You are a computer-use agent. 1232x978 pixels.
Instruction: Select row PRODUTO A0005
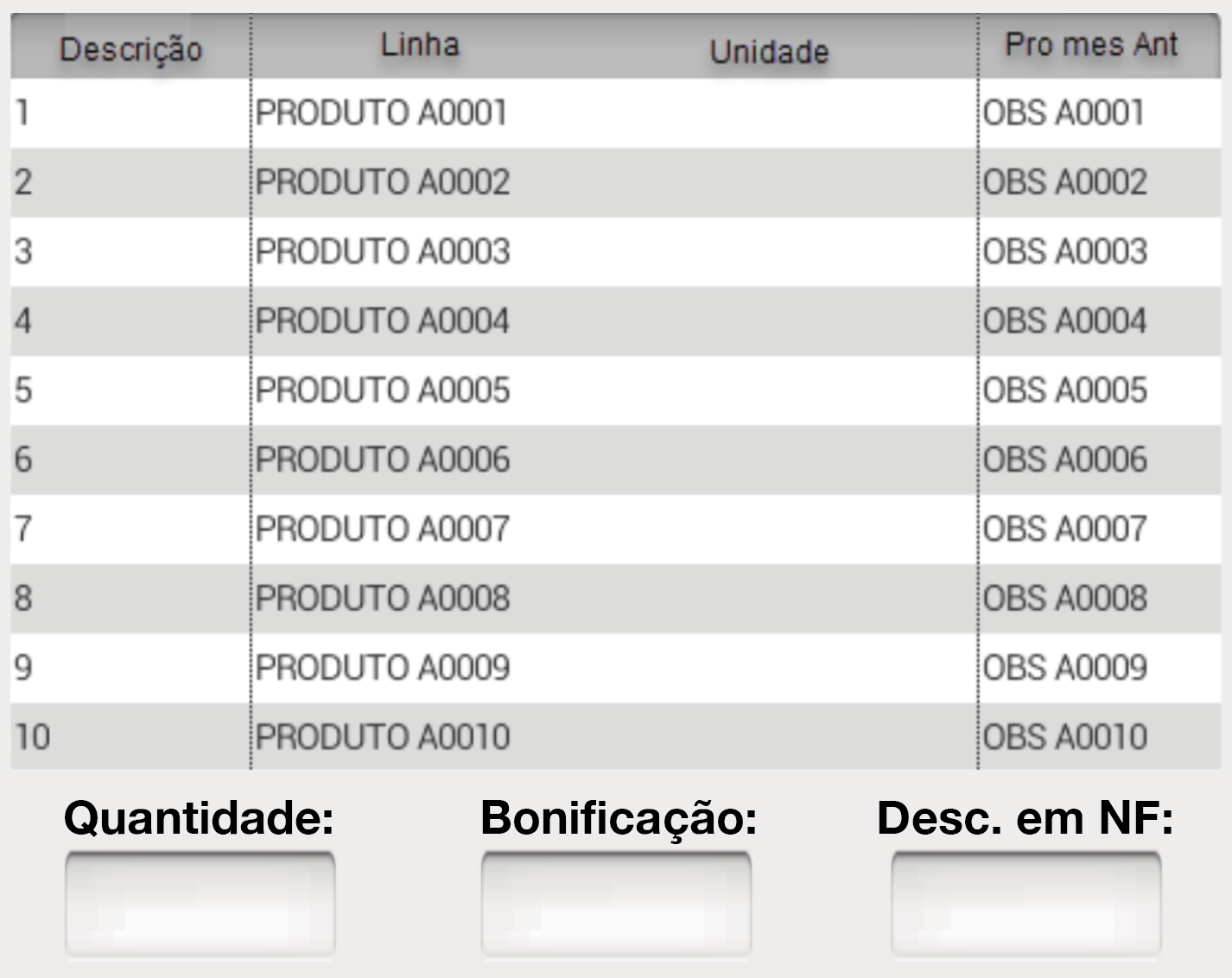click(616, 391)
